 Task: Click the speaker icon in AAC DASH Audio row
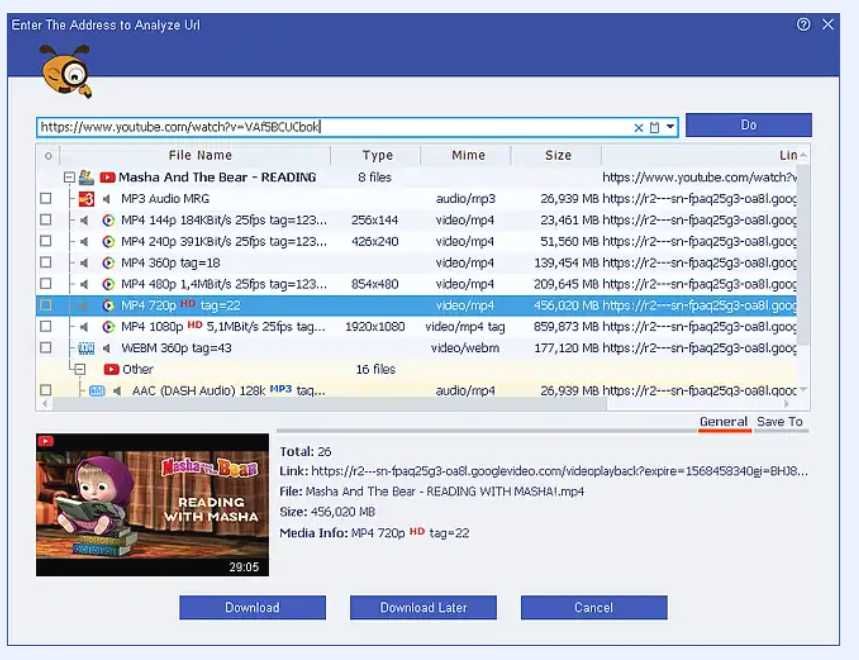click(117, 391)
